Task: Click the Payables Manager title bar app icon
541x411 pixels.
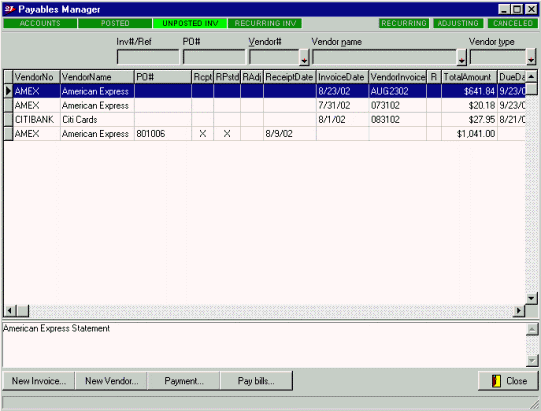Action: point(10,9)
